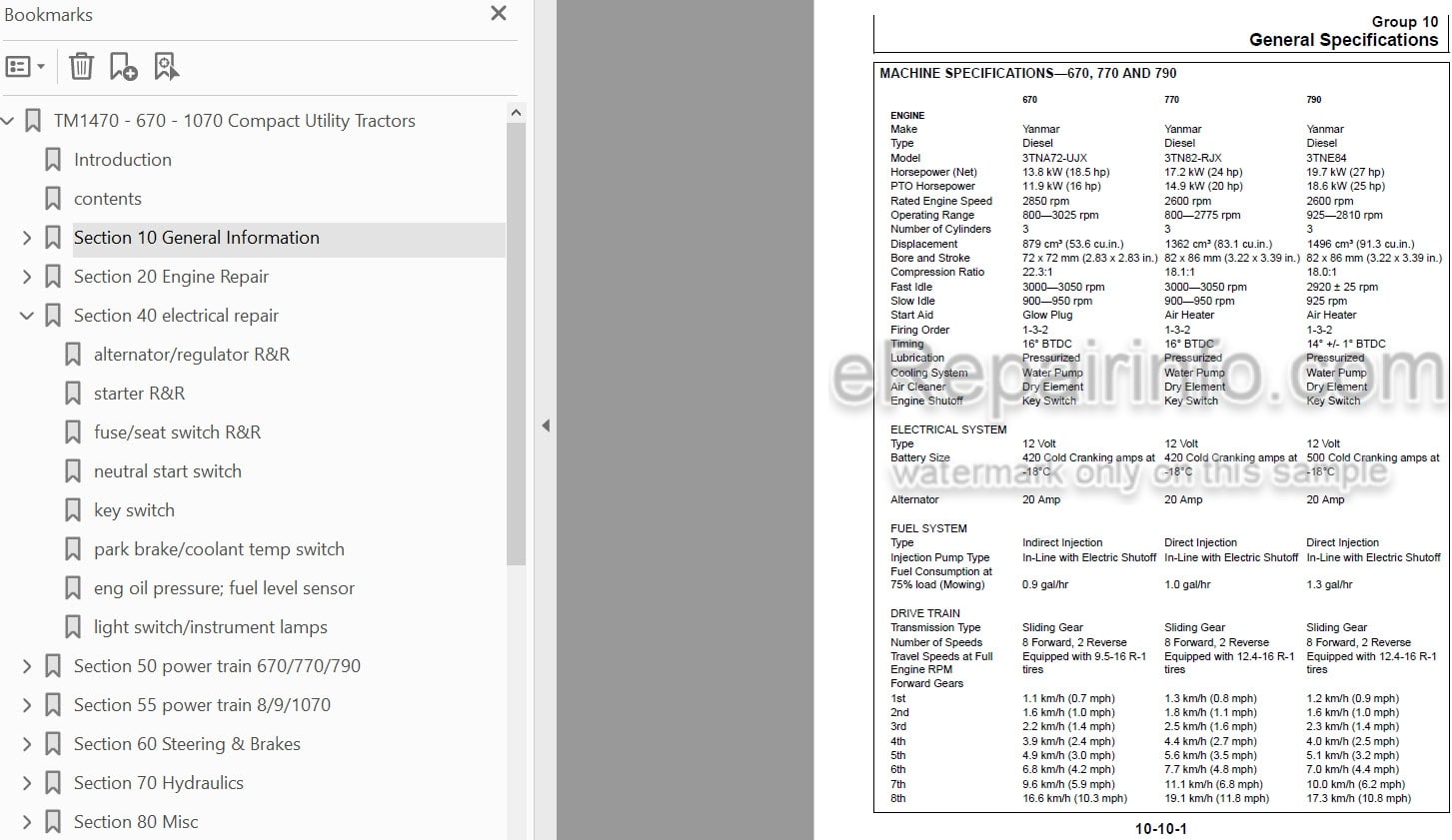This screenshot has width=1452, height=840.
Task: Open the bookmark options dropdown menu
Action: [x=25, y=67]
